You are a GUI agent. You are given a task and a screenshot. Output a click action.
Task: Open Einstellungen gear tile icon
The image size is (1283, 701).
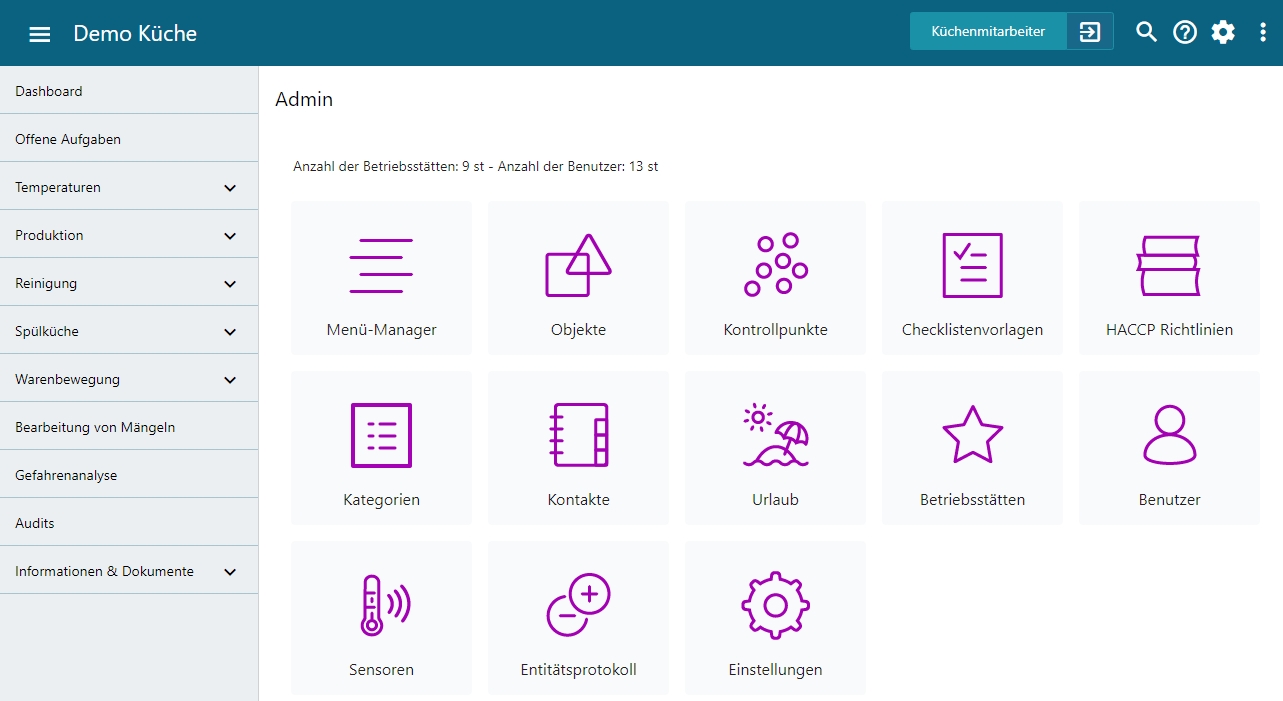pyautogui.click(x=775, y=605)
